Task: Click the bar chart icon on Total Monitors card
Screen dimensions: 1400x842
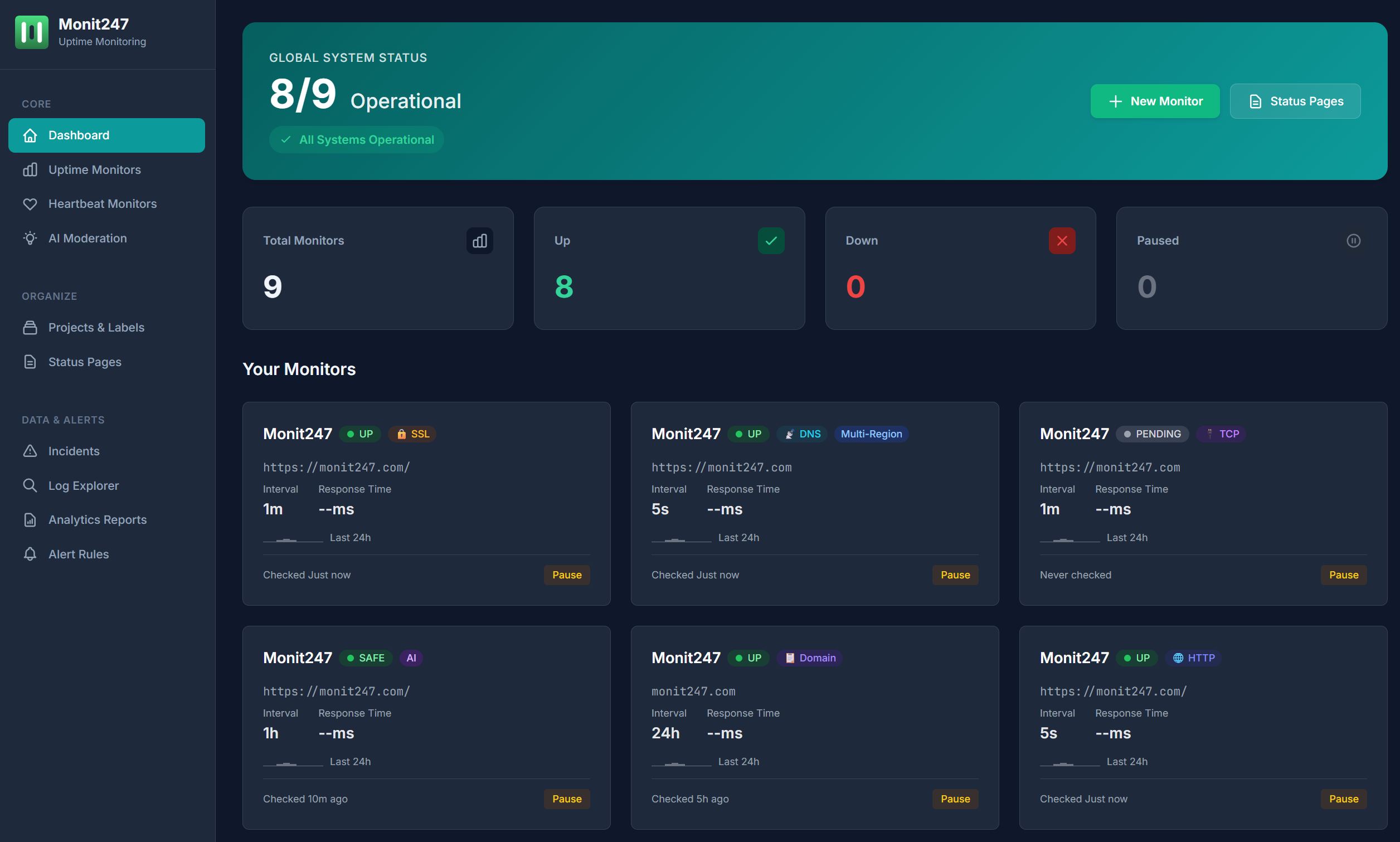Action: click(x=479, y=241)
